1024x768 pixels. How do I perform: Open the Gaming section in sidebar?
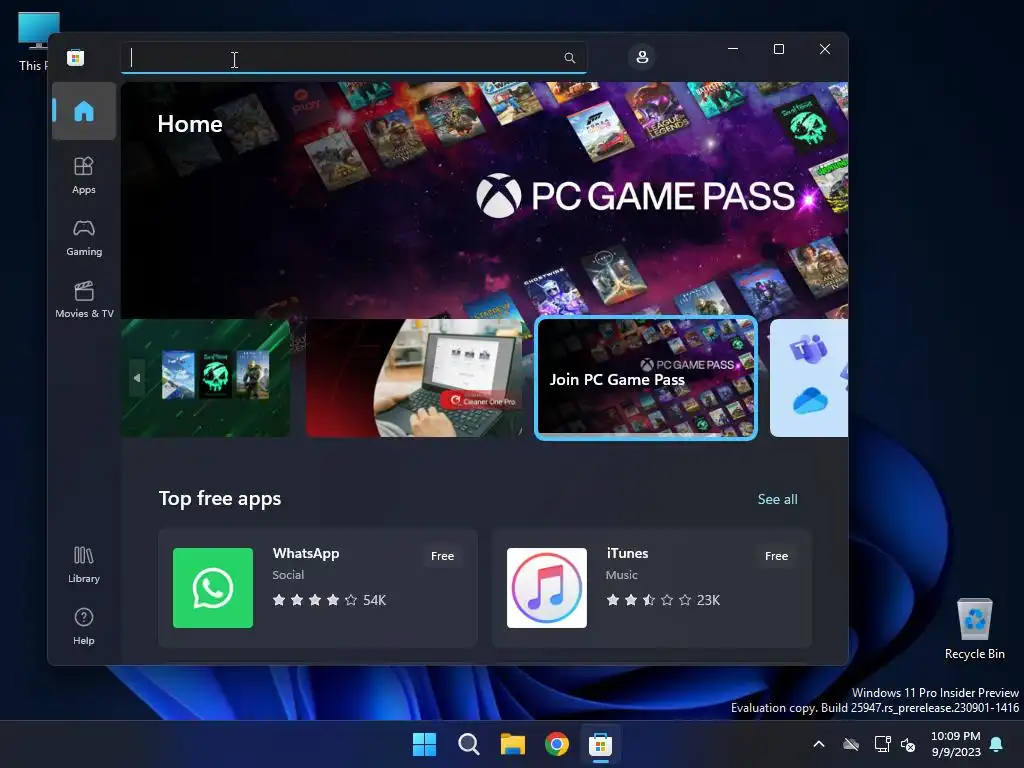[x=84, y=238]
